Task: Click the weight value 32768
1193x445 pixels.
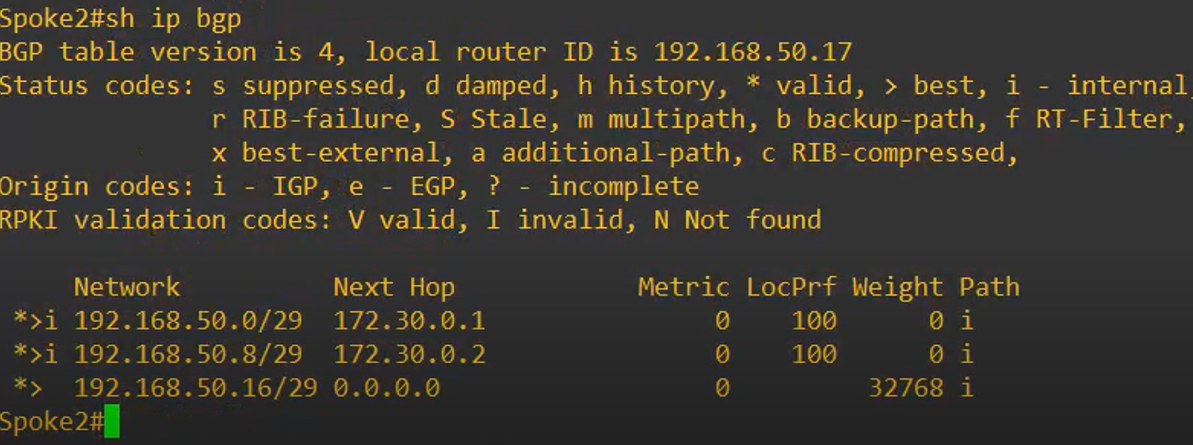Action: tap(905, 387)
